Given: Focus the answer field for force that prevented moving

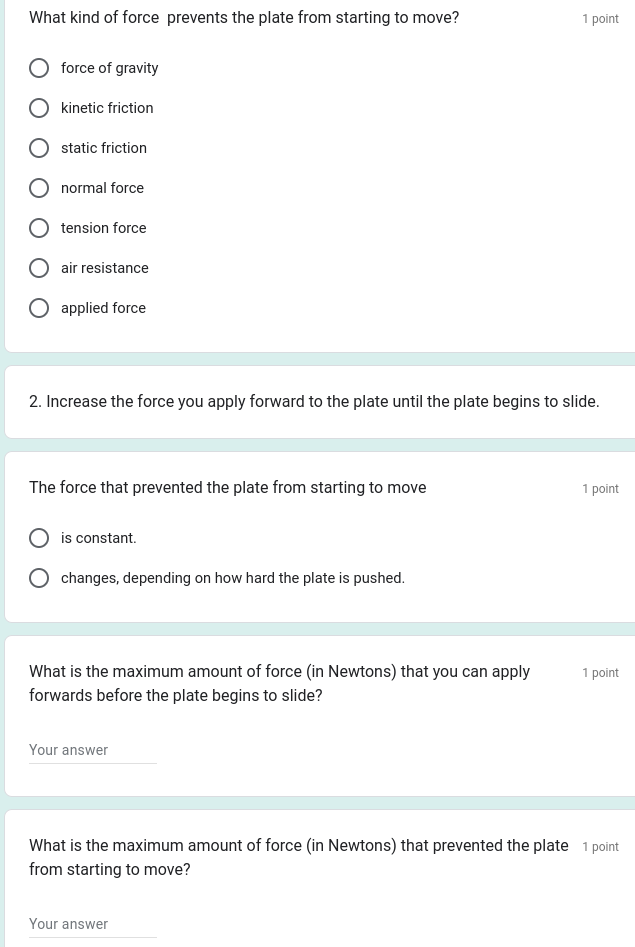Looking at the screenshot, I should click(93, 924).
